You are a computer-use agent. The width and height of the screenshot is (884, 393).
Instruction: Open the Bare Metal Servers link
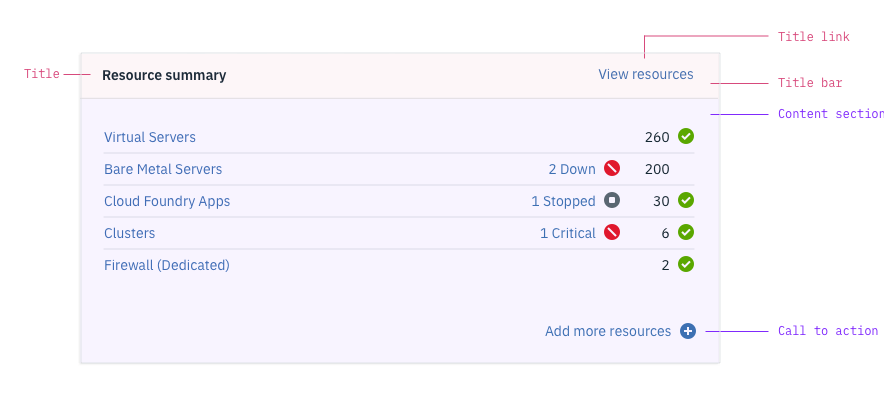click(x=163, y=169)
